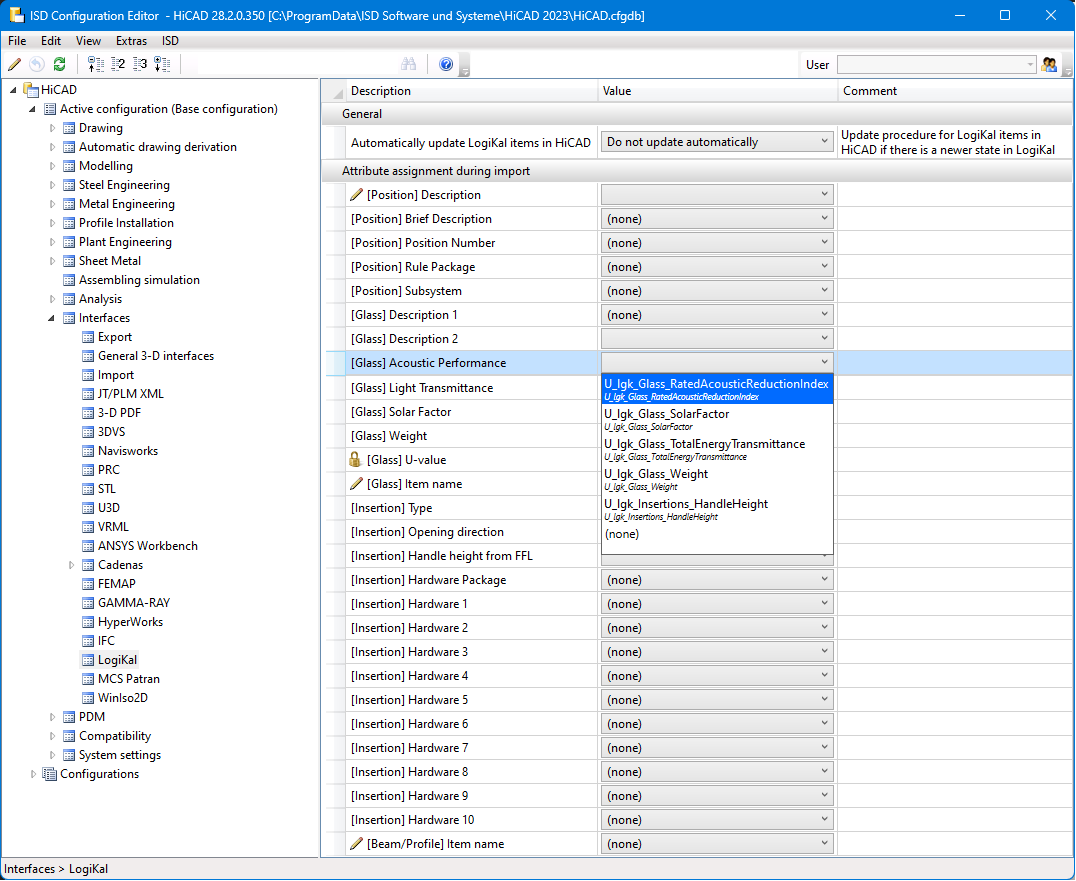
Task: Open the ISD menu
Action: [170, 41]
